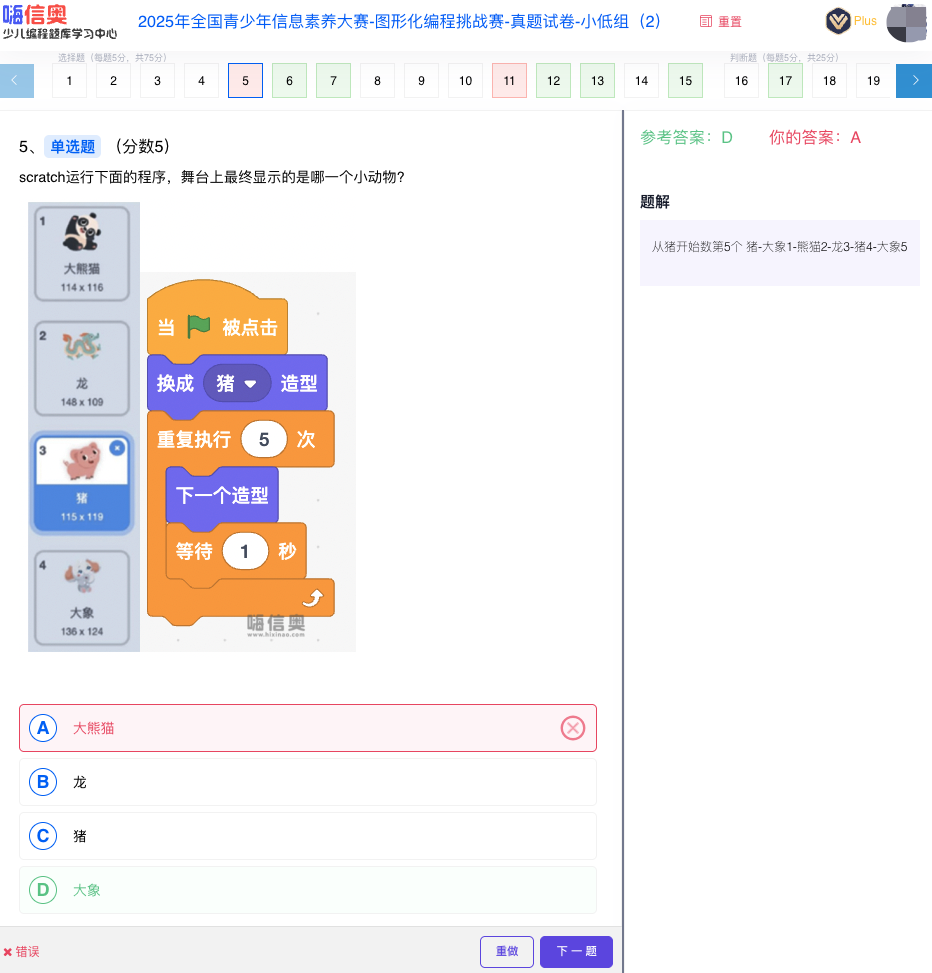Click the 重置 reset icon
The image size is (932, 973).
tap(706, 22)
